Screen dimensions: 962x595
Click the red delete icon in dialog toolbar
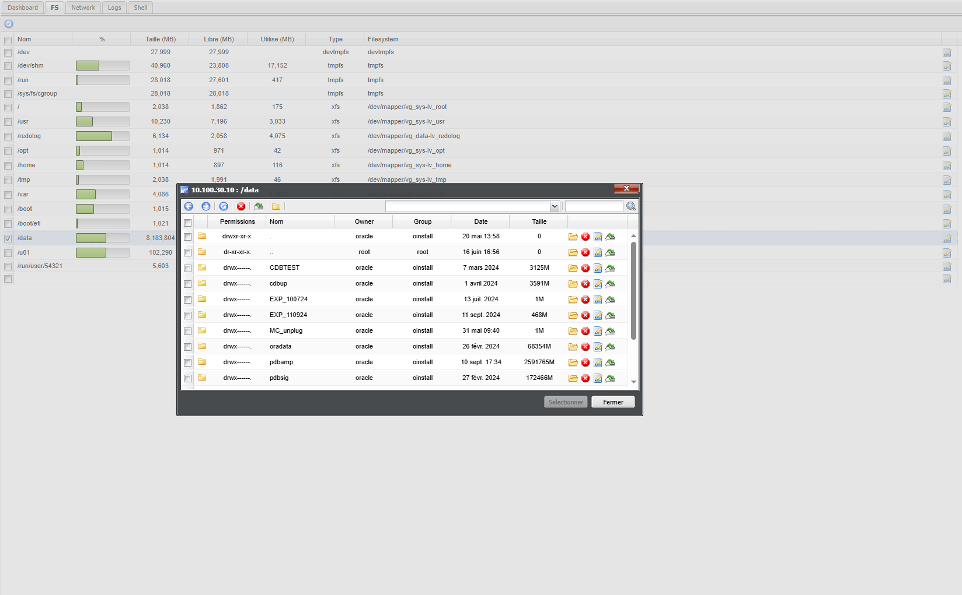tap(241, 206)
